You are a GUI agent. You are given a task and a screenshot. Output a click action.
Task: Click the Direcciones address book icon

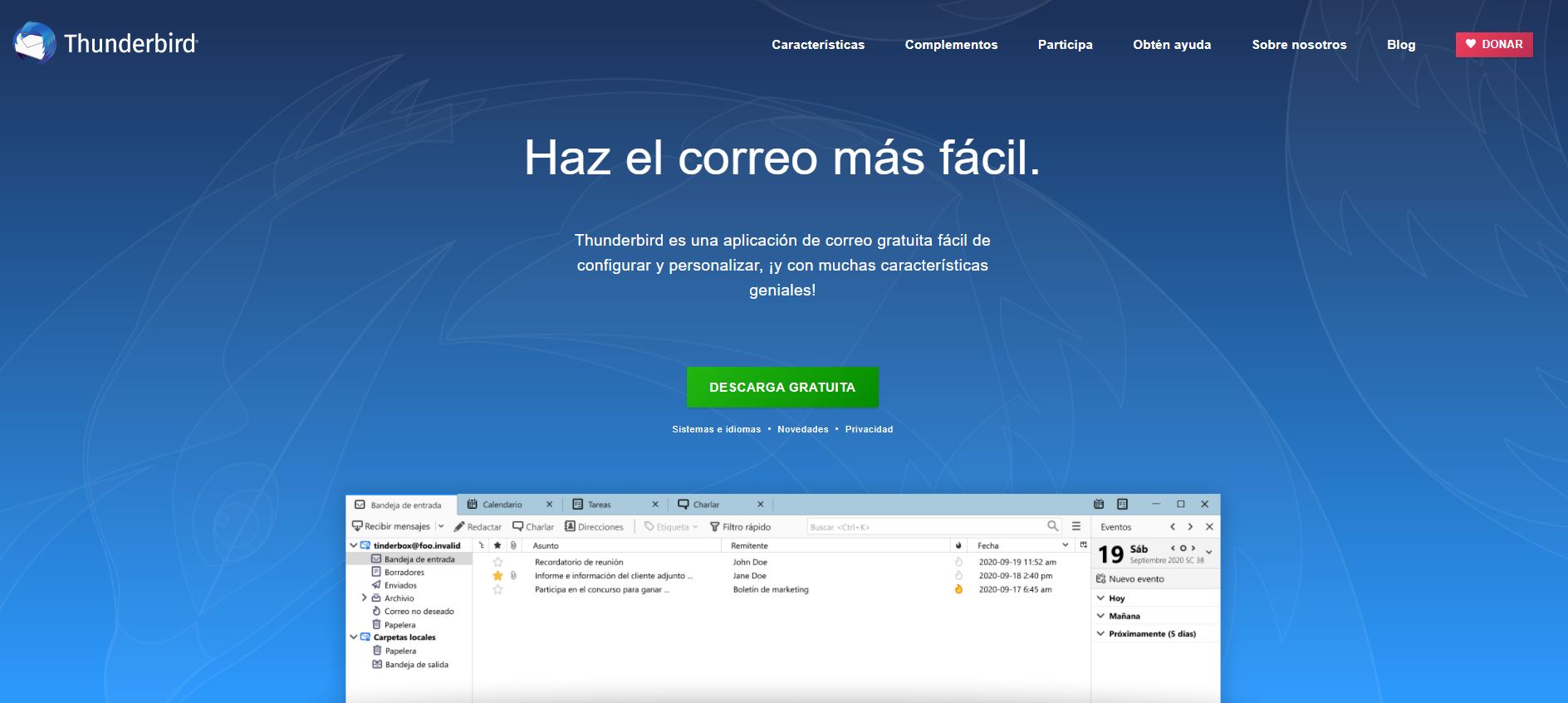[570, 526]
